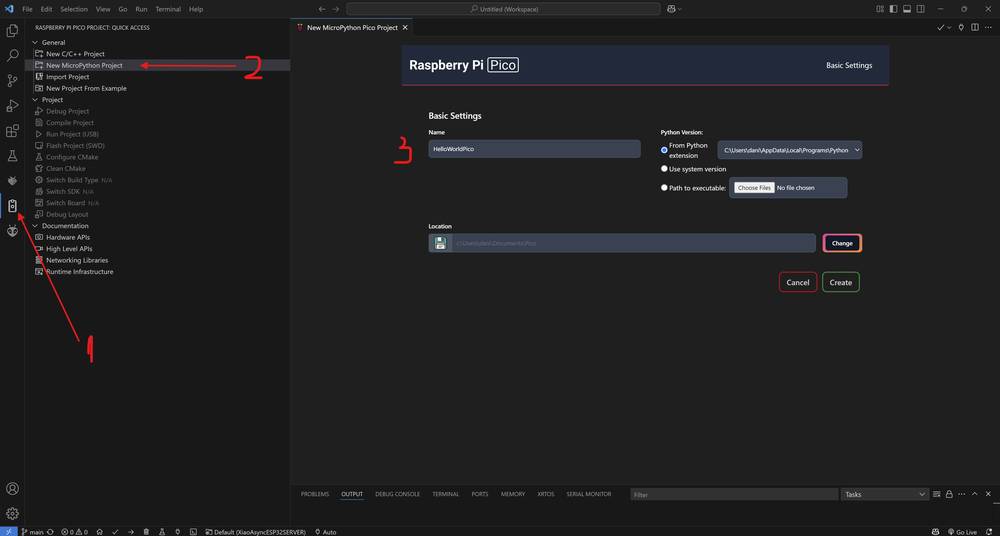This screenshot has width=1000, height=536.
Task: Open the Explorer view in activity bar
Action: (x=12, y=31)
